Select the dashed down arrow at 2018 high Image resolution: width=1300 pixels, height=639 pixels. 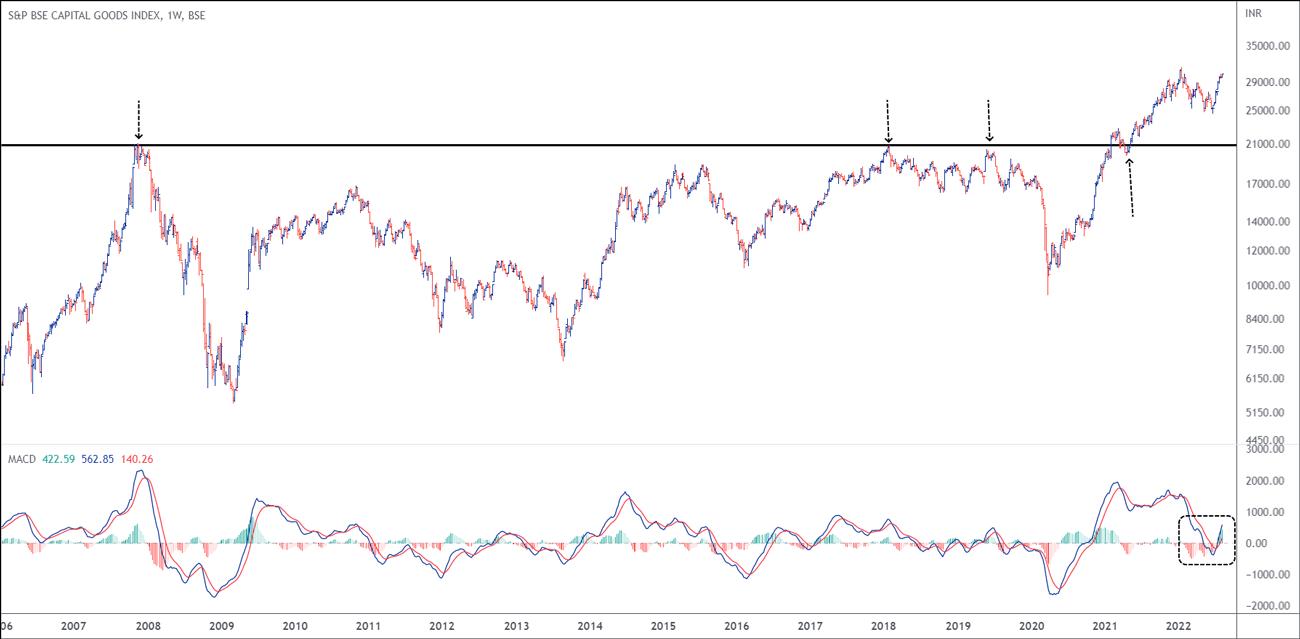(x=887, y=122)
